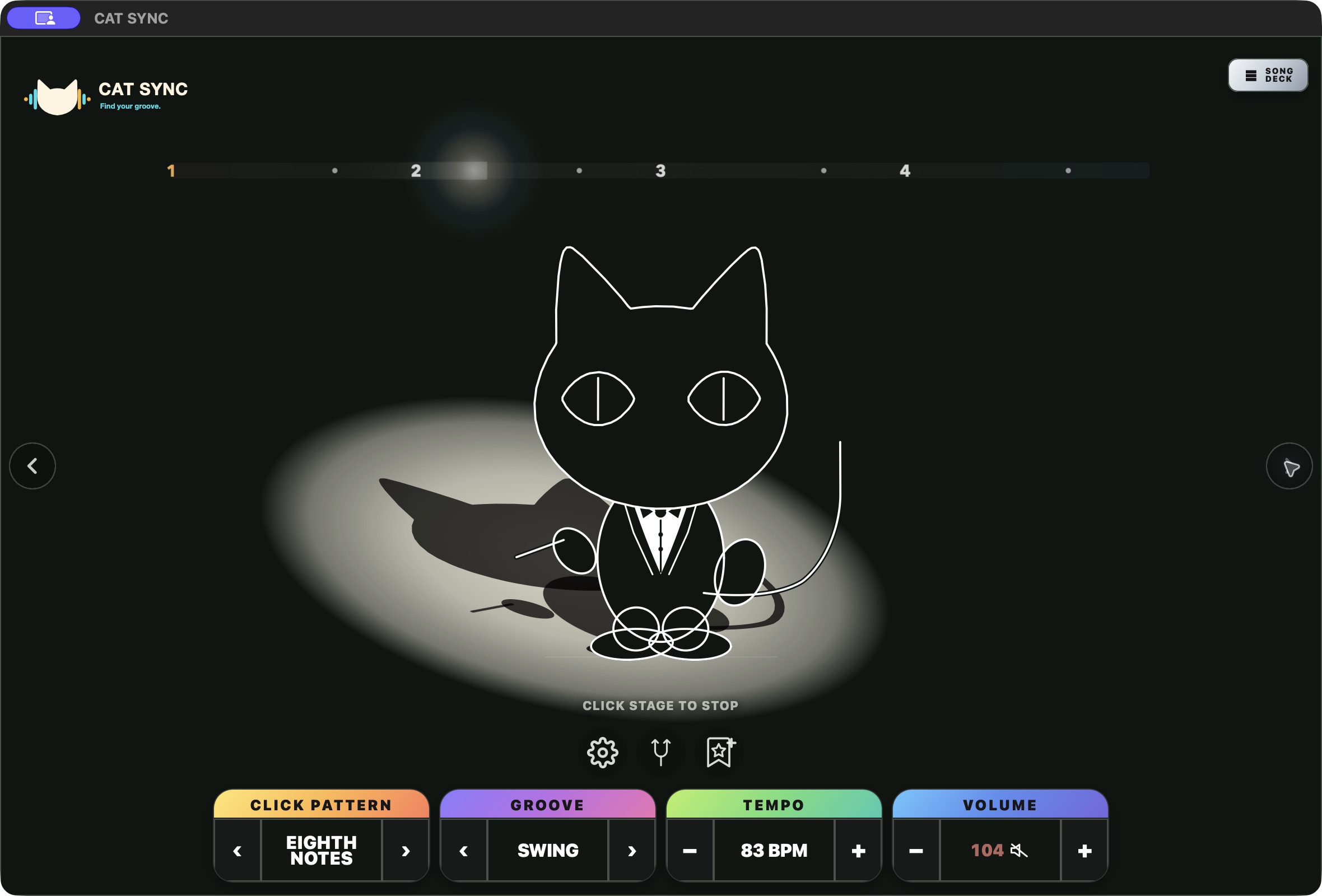This screenshot has width=1322, height=896.
Task: Click the Eighth Notes pattern value
Action: pyautogui.click(x=322, y=851)
